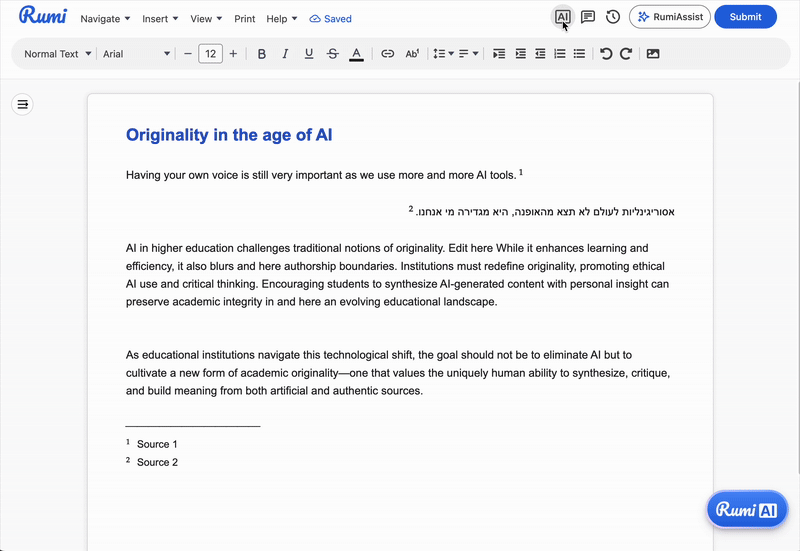Click footnote reference 2 by Hebrew sentence
Viewport: 800px width, 551px height.
point(411,209)
